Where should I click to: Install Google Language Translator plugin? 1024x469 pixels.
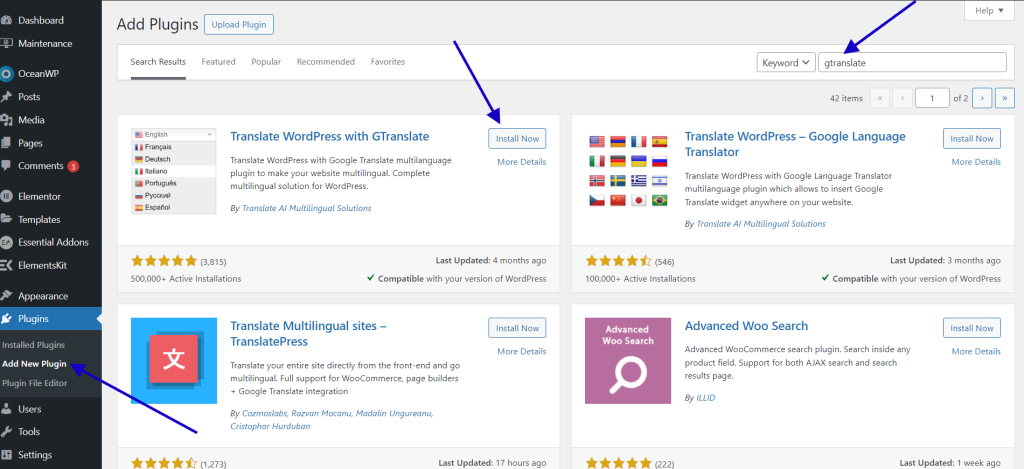tap(972, 138)
